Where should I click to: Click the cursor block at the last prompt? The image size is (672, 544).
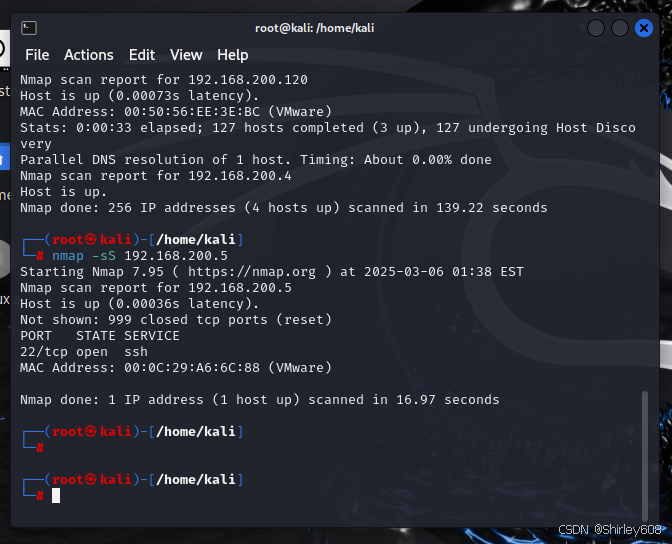coord(56,496)
